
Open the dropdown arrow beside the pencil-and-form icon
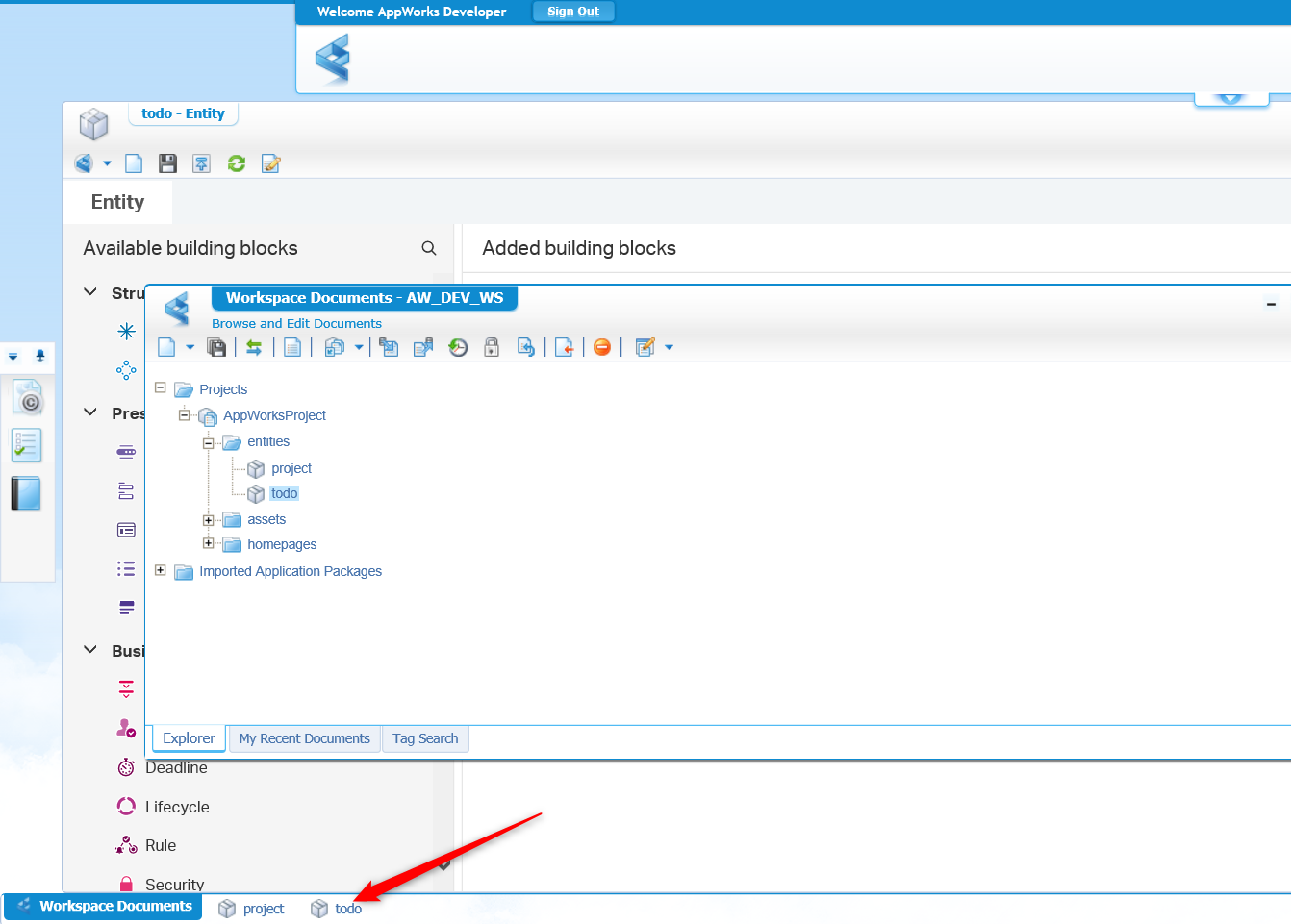pyautogui.click(x=670, y=347)
